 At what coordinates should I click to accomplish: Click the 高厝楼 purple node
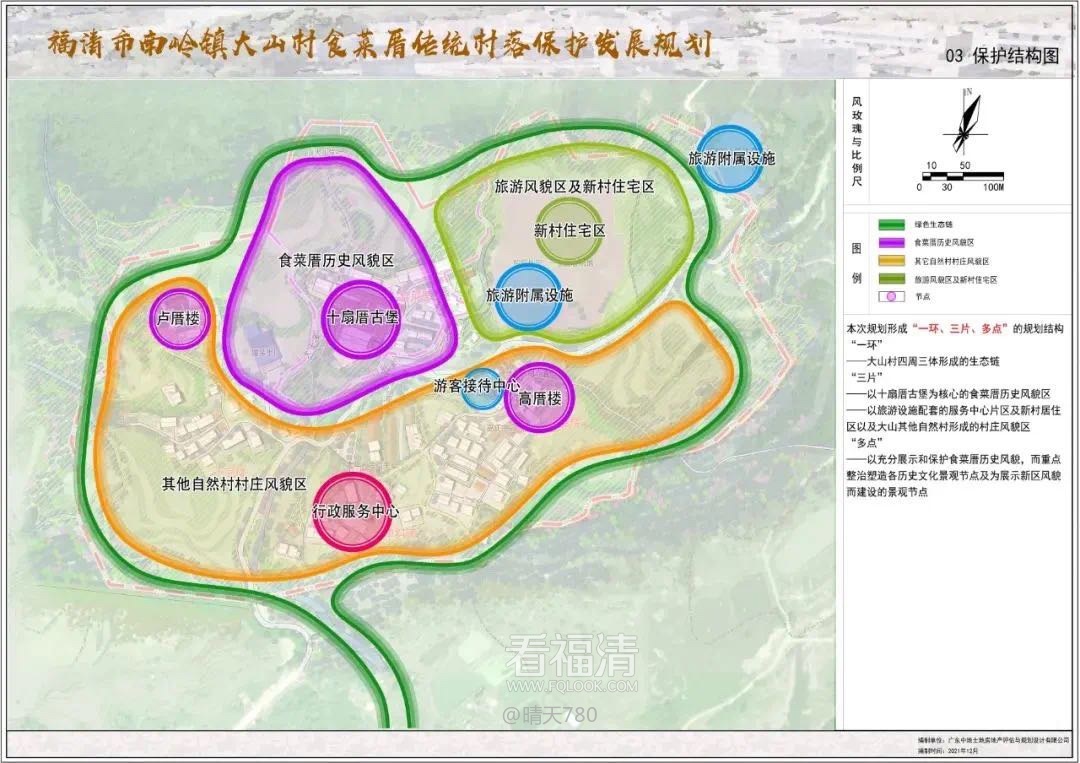pyautogui.click(x=540, y=397)
